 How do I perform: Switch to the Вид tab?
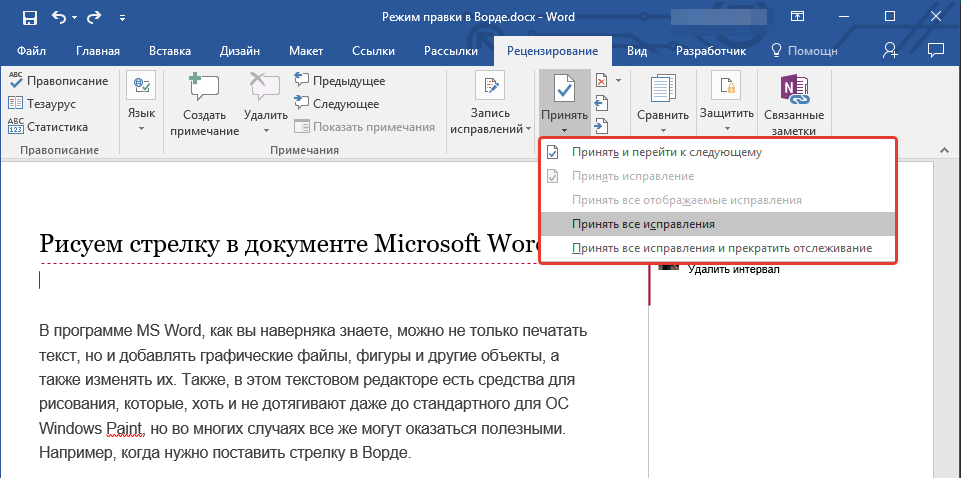point(637,51)
